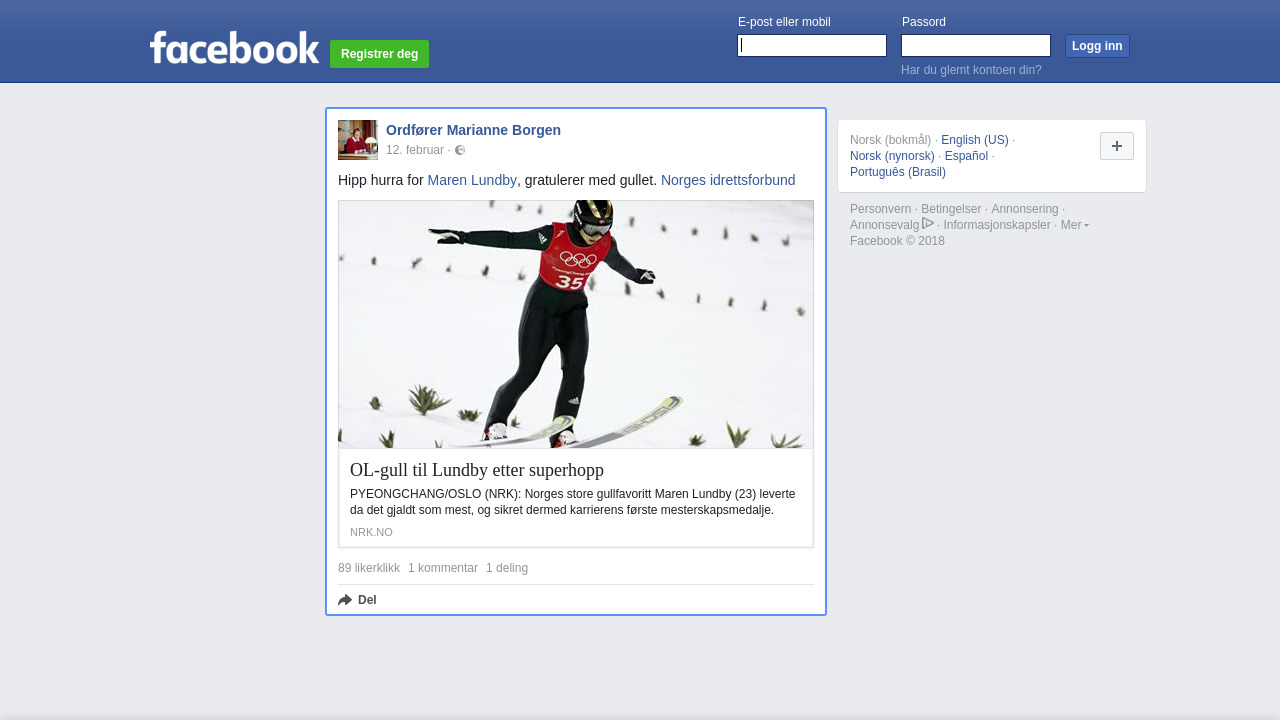Switch language to Português (Brasil)
The width and height of the screenshot is (1280, 720).
click(898, 172)
